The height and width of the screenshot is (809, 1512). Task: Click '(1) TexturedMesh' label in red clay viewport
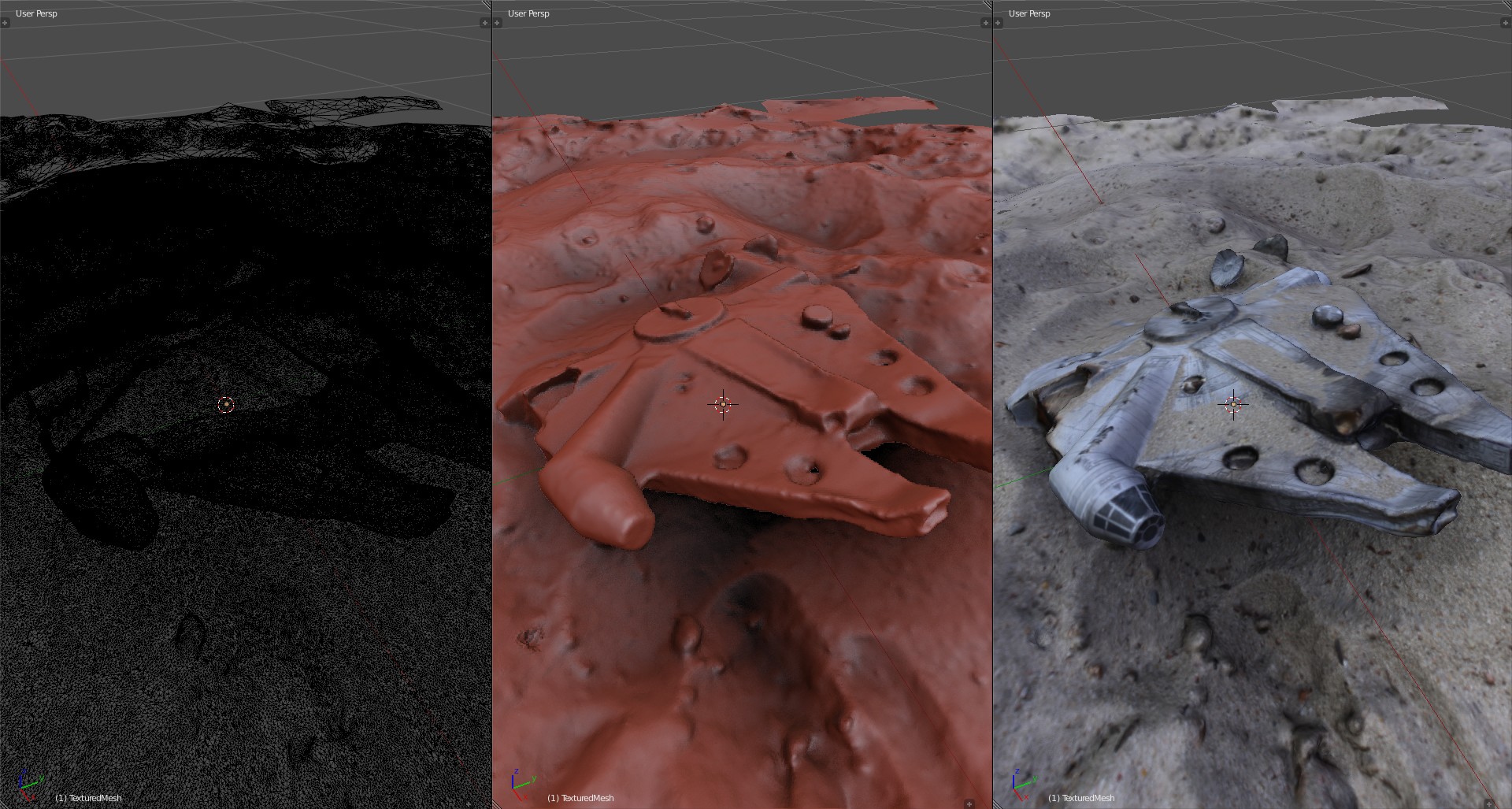580,798
